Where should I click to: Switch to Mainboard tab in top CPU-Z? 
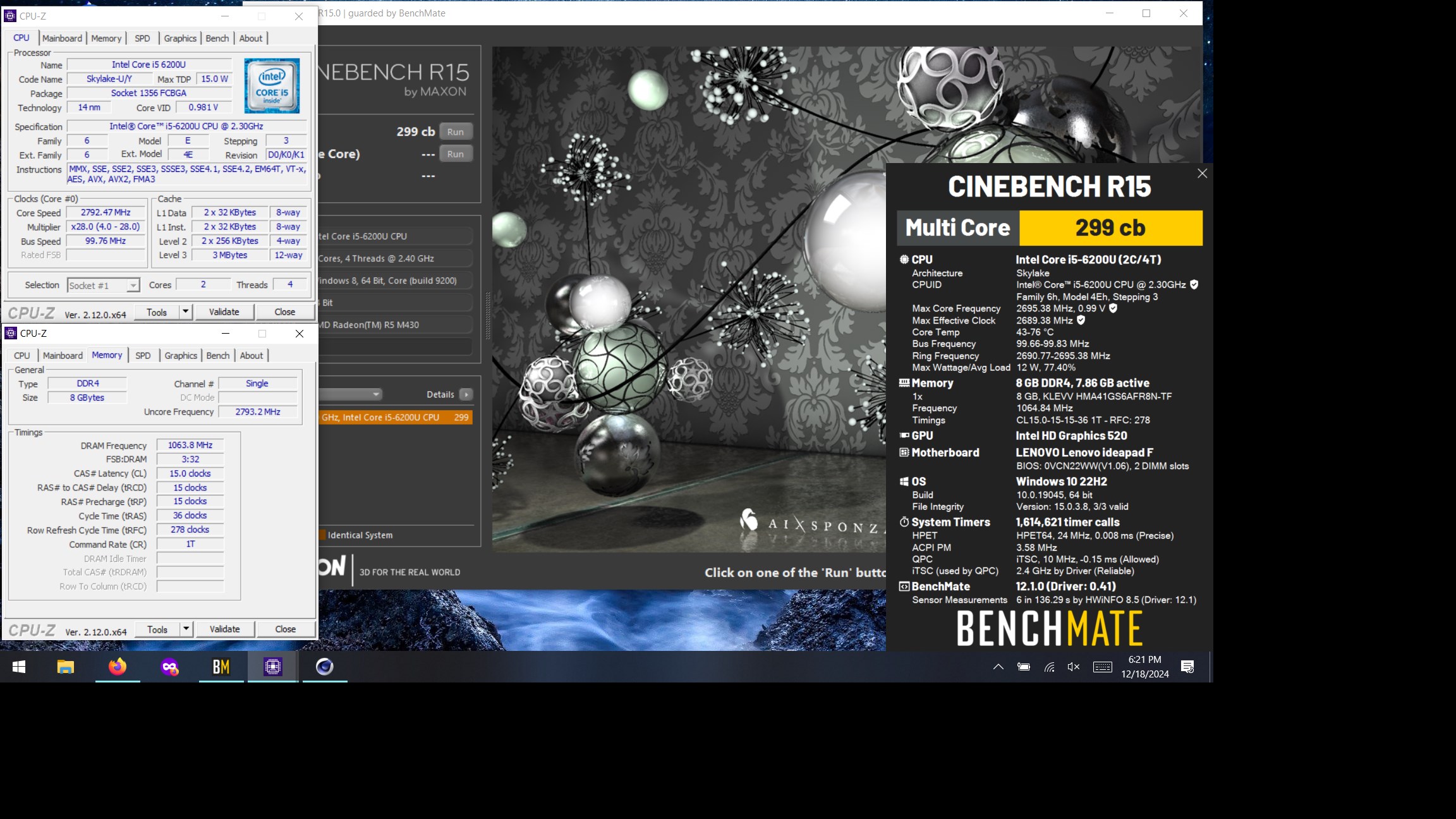62,38
